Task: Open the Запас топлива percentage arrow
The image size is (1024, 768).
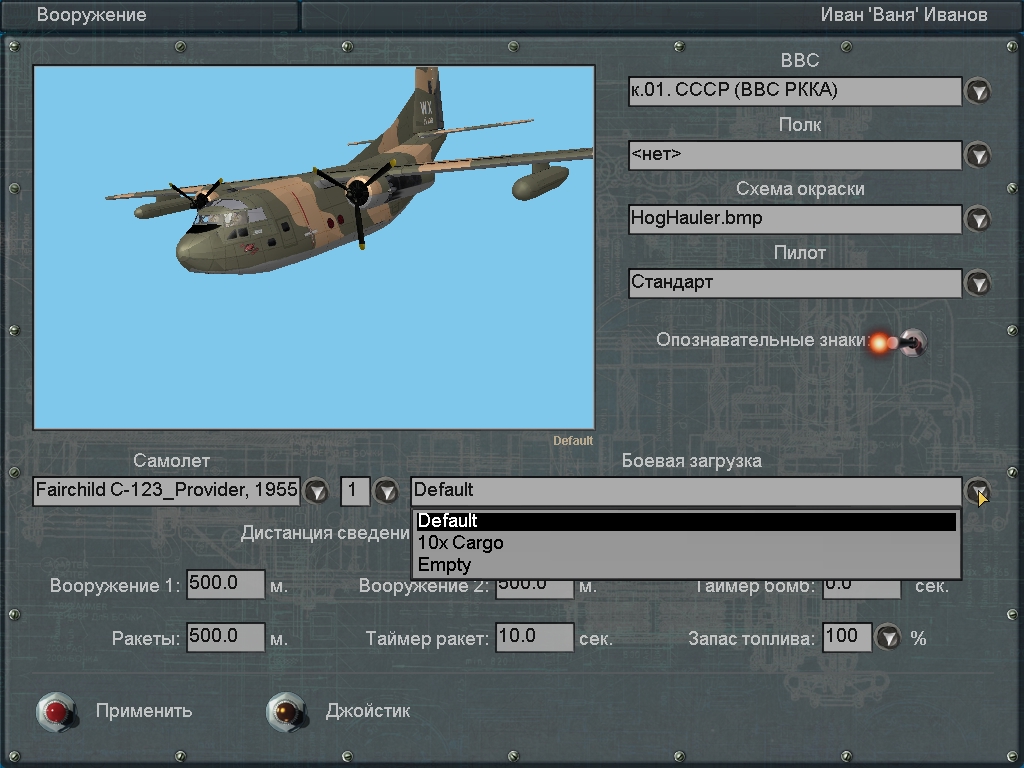Action: 888,637
